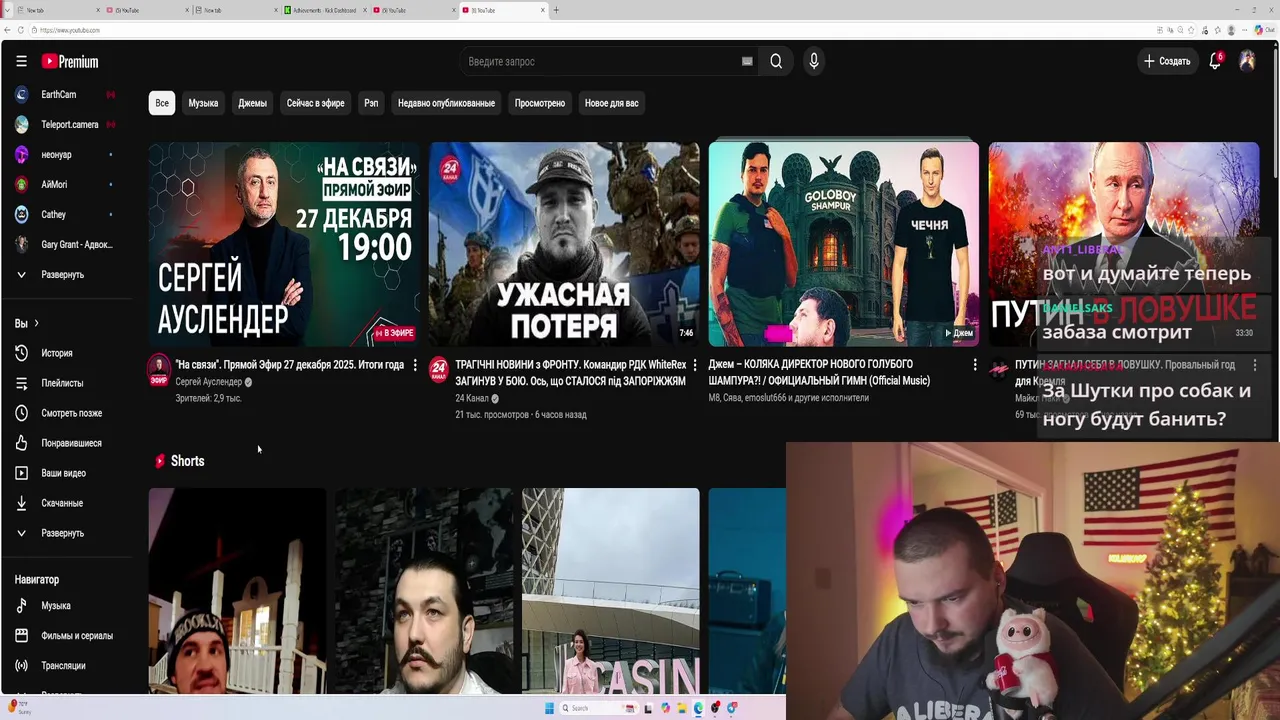Open 24 Канал channel name link
This screenshot has width=1280, height=720.
pyautogui.click(x=470, y=398)
